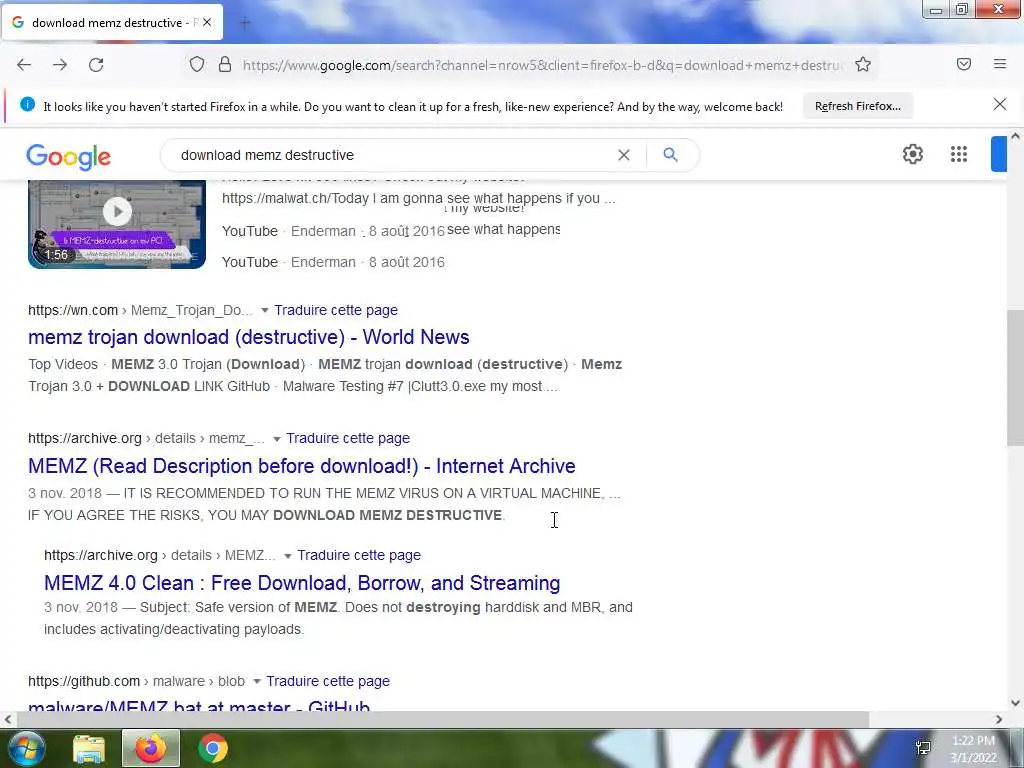This screenshot has width=1024, height=768.
Task: Open 'MEMZ 4.0 Clean : Free Download' result
Action: [x=302, y=583]
